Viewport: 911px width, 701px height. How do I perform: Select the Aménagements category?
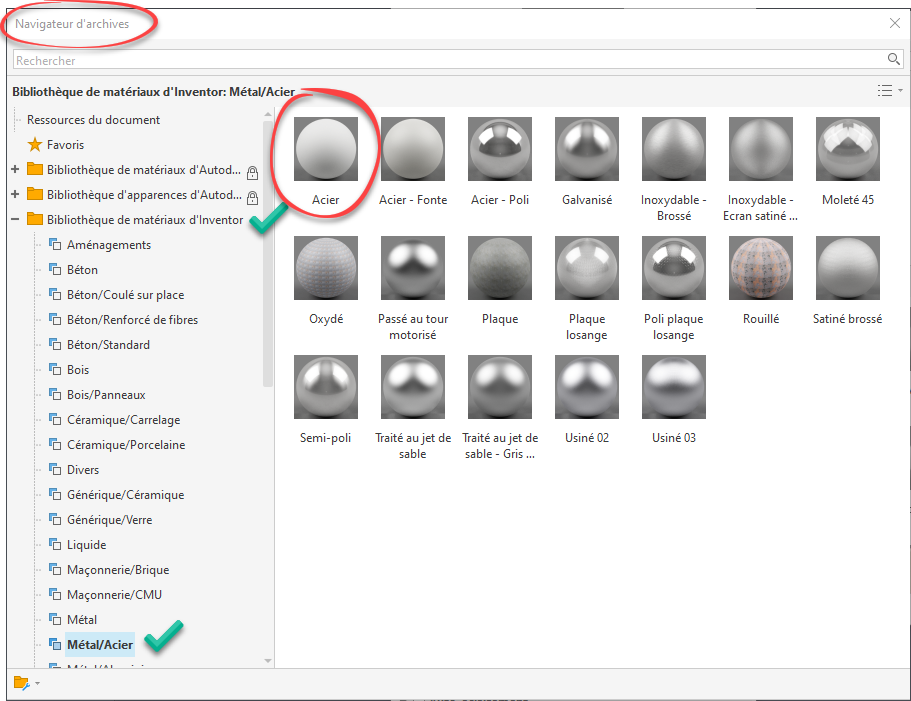(109, 245)
